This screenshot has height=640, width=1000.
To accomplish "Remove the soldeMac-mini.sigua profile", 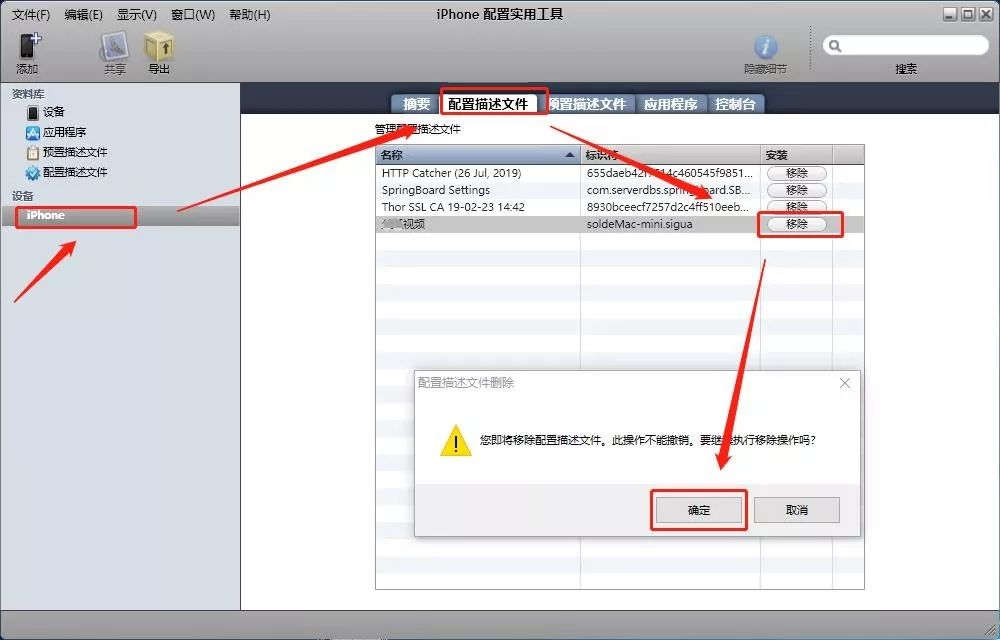I will 797,224.
